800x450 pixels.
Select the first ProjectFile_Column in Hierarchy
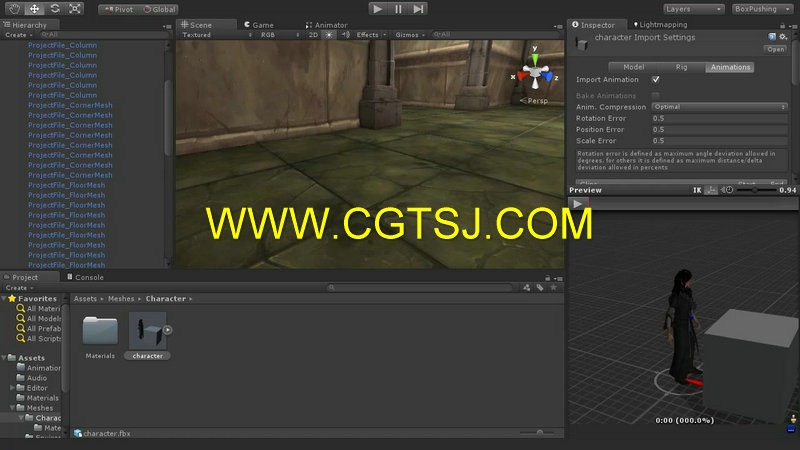(62, 45)
